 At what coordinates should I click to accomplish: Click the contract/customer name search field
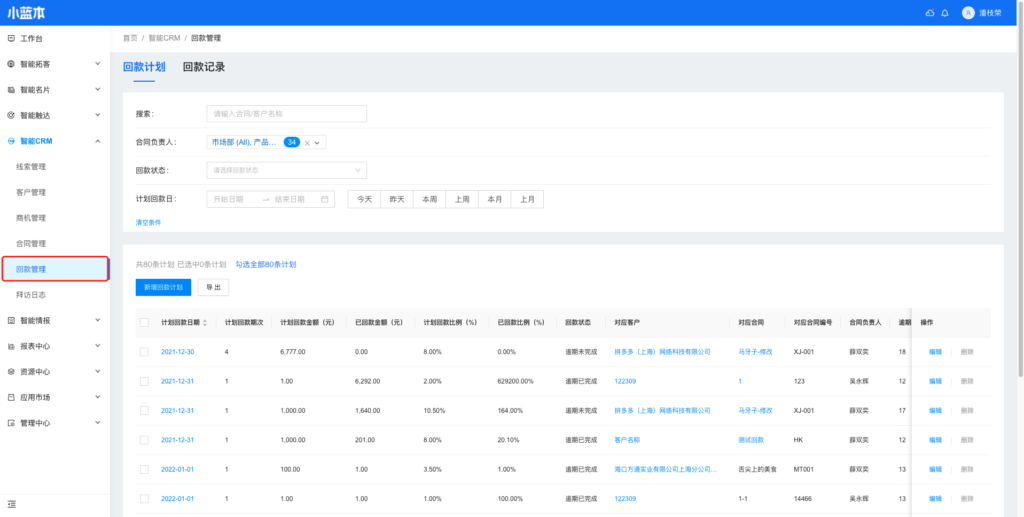click(286, 114)
